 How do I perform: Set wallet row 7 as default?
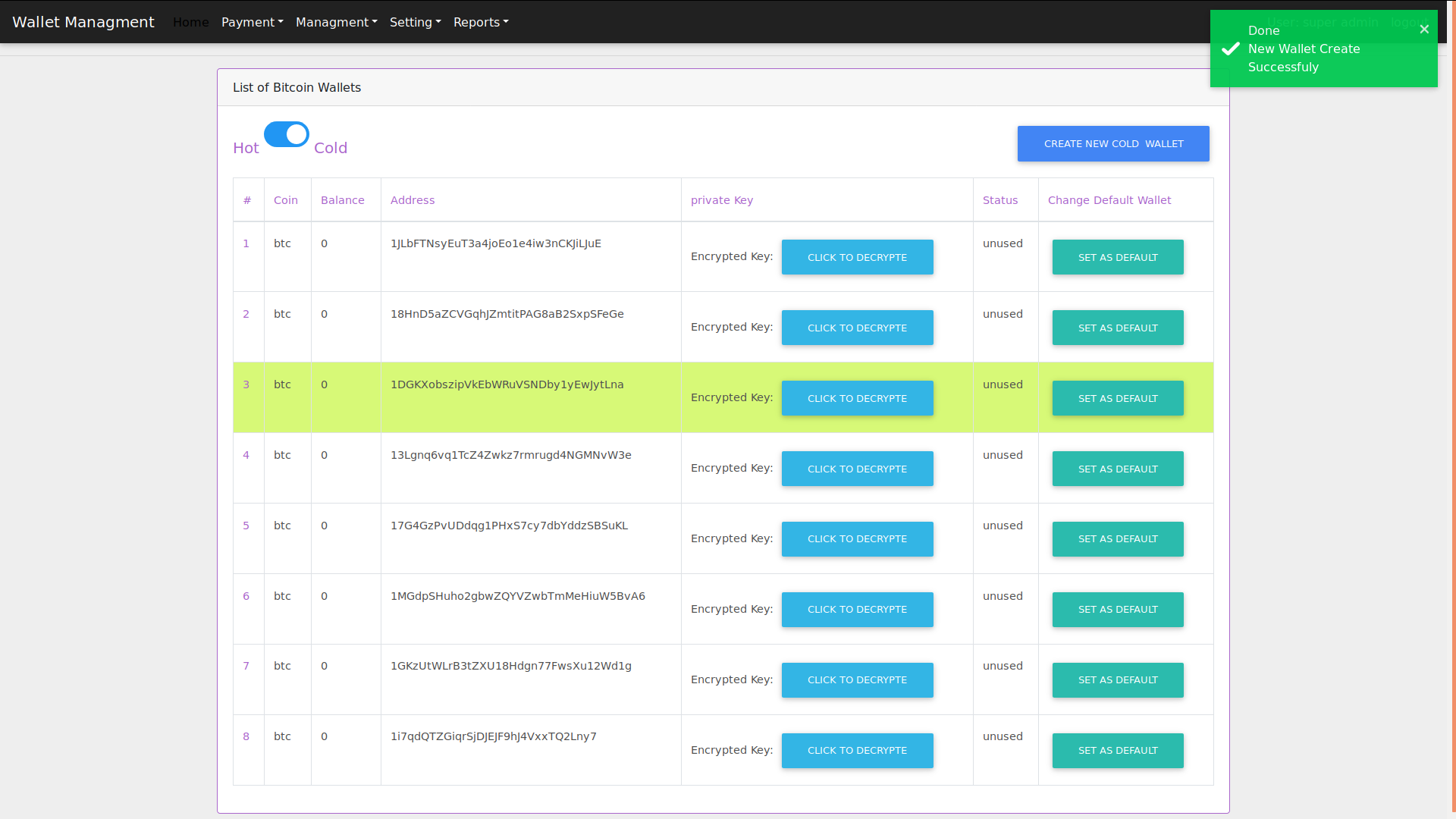[x=1118, y=680]
